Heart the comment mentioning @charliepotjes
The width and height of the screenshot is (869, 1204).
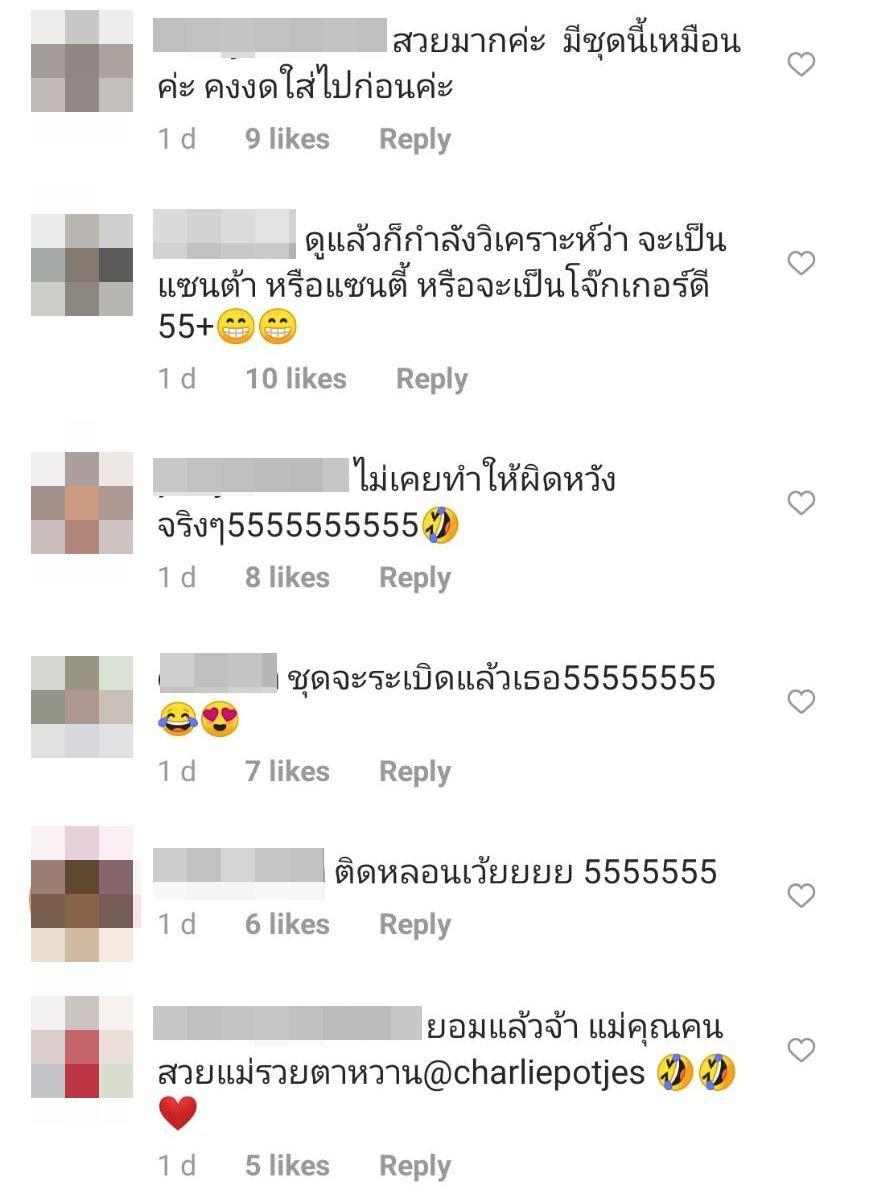[x=802, y=1050]
